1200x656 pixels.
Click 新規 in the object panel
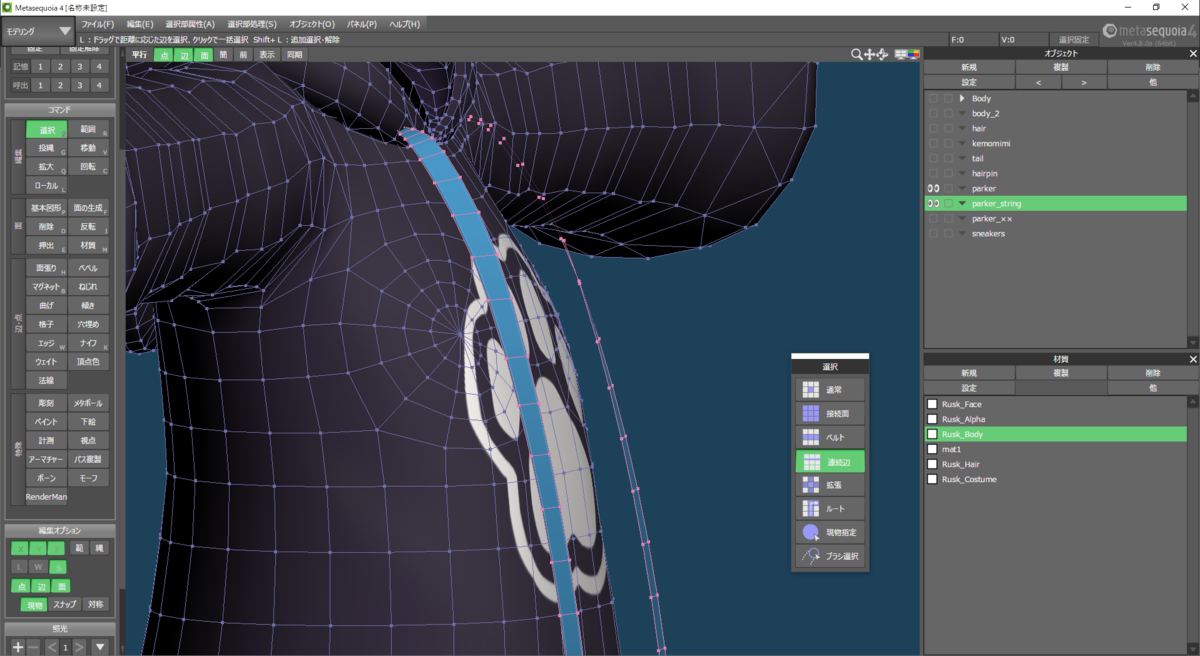[968, 67]
